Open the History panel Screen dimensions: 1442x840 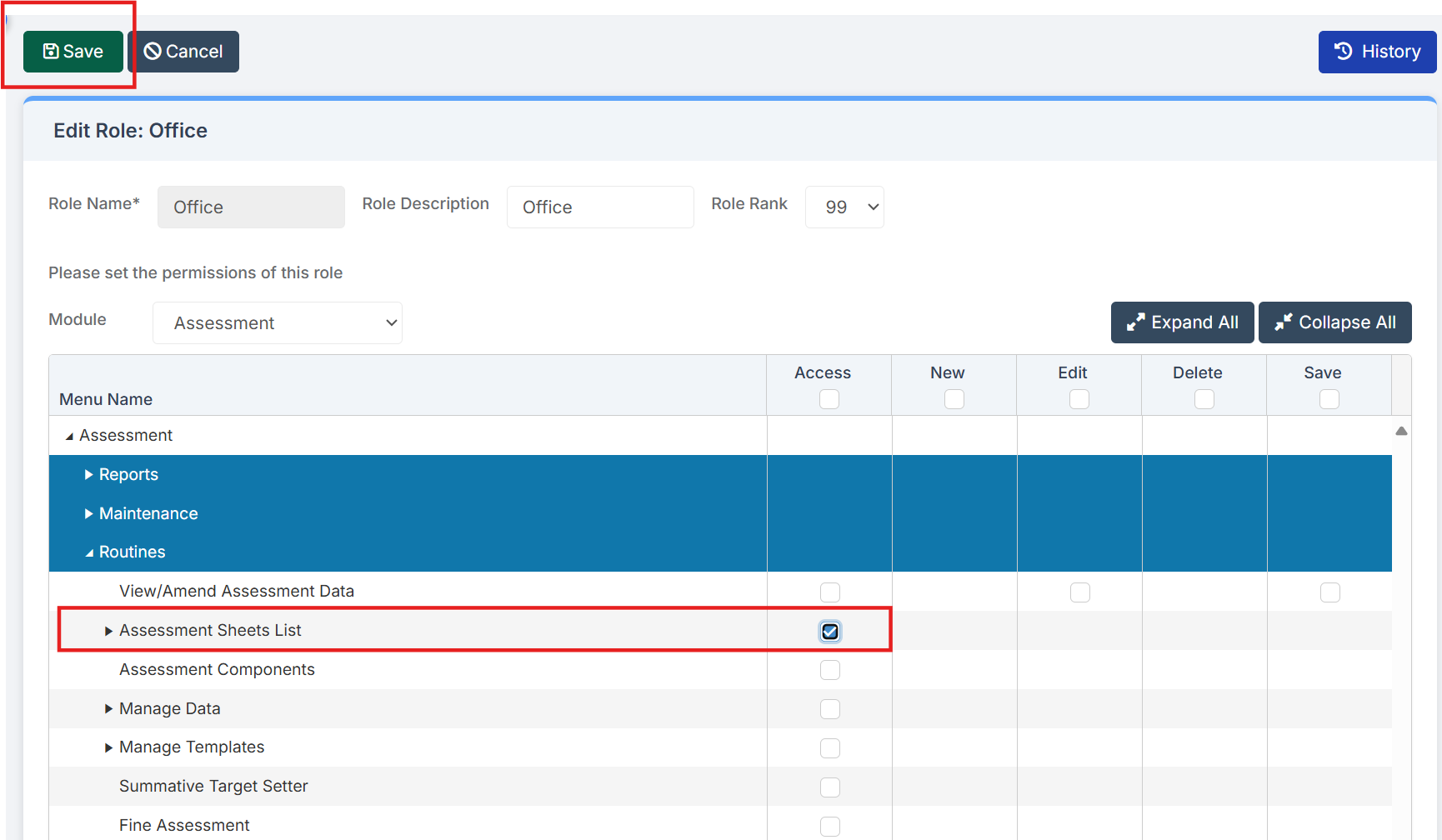point(1376,52)
